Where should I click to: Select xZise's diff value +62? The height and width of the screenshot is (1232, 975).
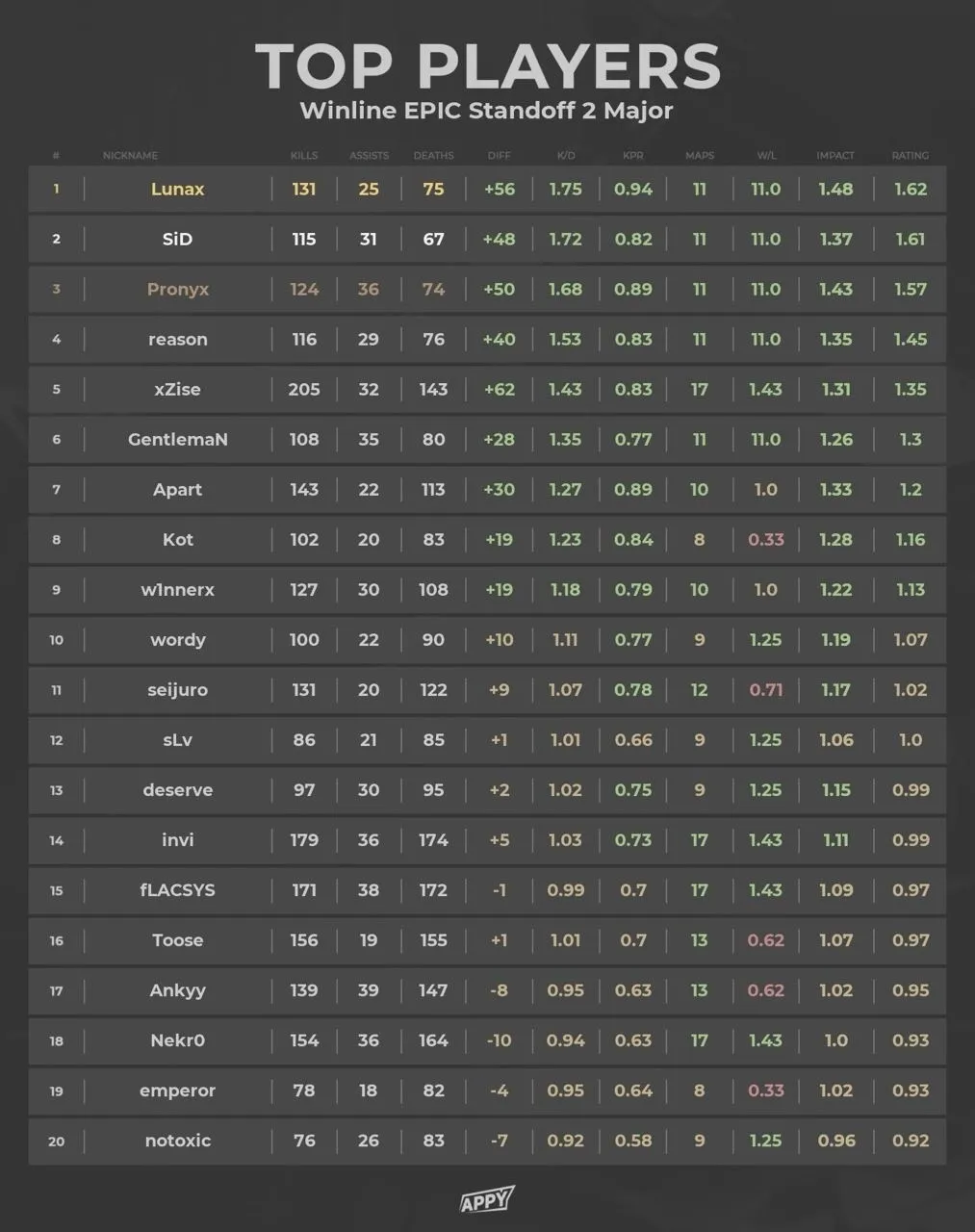(500, 390)
